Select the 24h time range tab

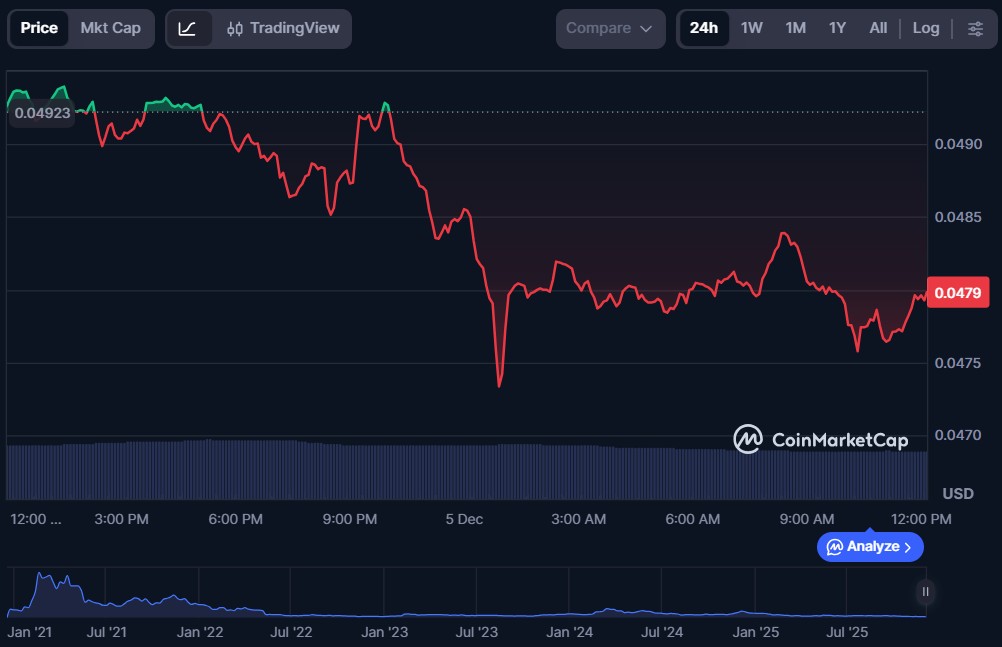click(x=703, y=28)
